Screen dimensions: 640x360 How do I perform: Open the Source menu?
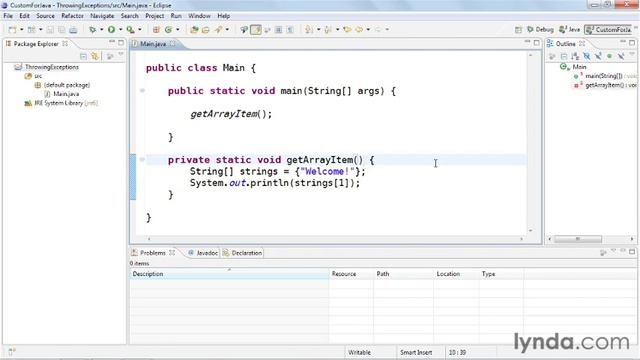45,16
